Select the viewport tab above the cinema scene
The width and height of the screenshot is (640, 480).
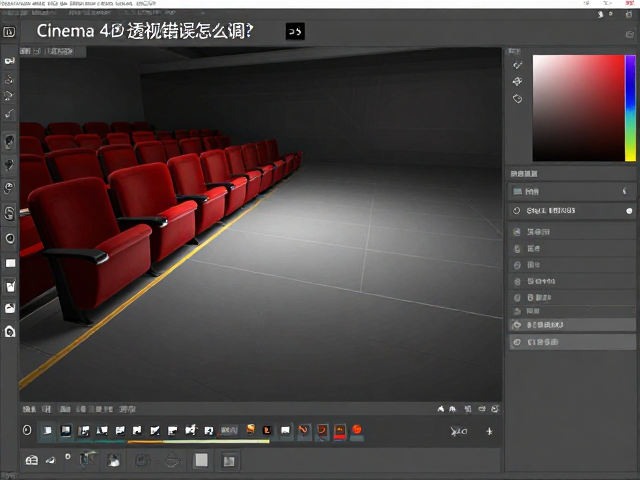(52, 51)
